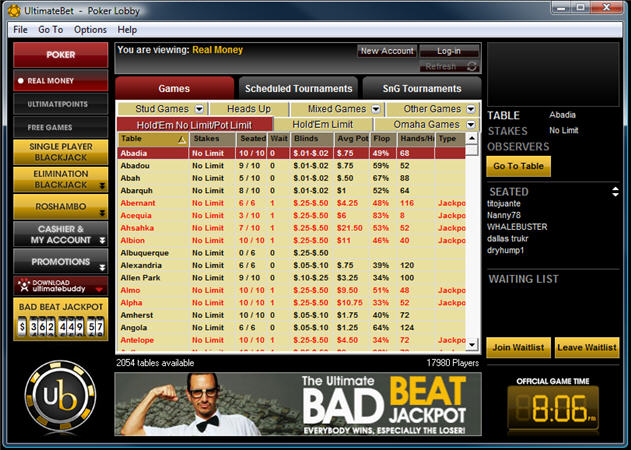Screen dimensions: 631x450
Task: Open the Help menu
Action: point(127,30)
